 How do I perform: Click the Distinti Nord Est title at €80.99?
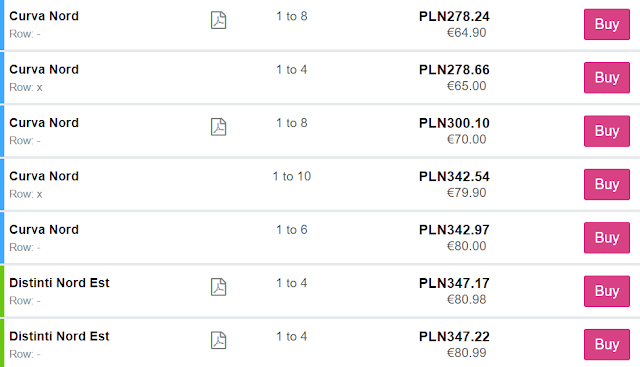tap(59, 336)
